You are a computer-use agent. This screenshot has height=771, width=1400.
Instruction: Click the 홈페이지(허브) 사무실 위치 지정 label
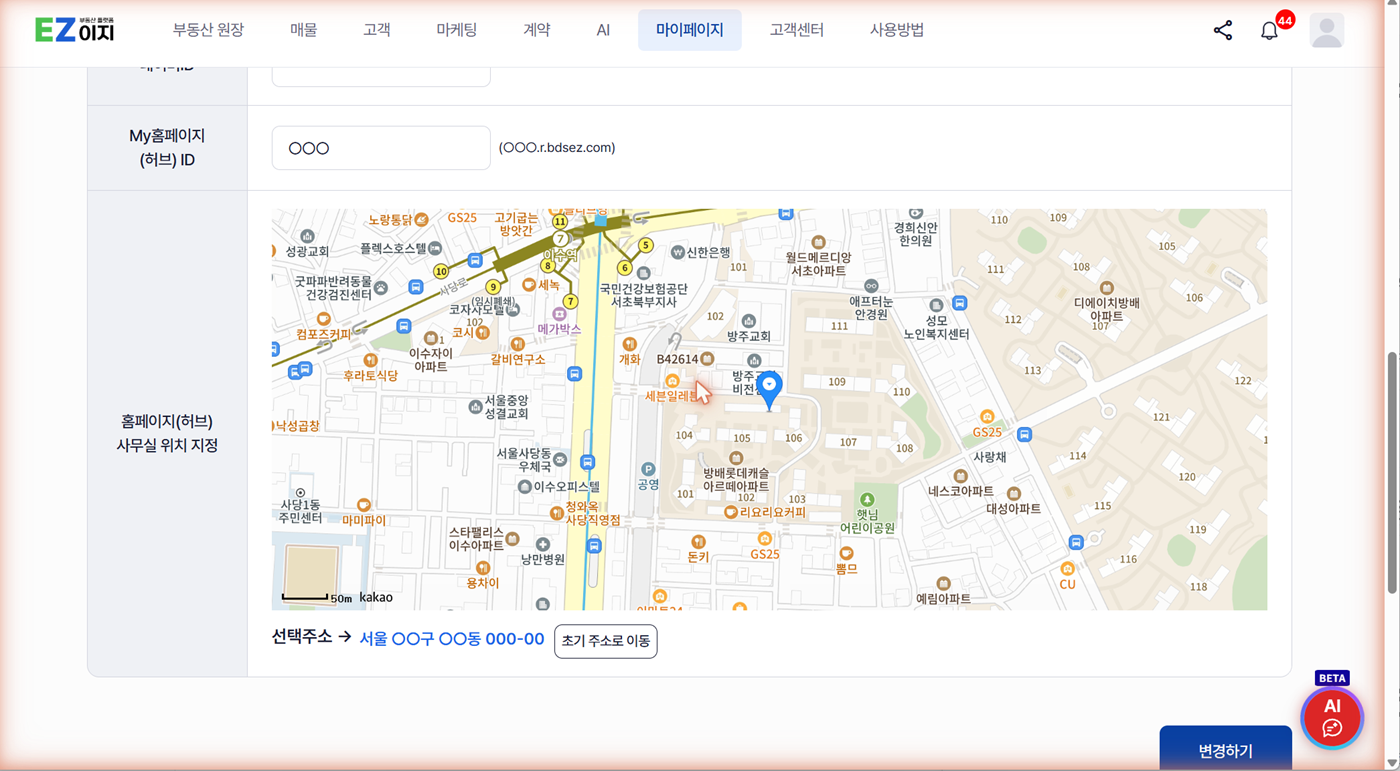point(167,433)
